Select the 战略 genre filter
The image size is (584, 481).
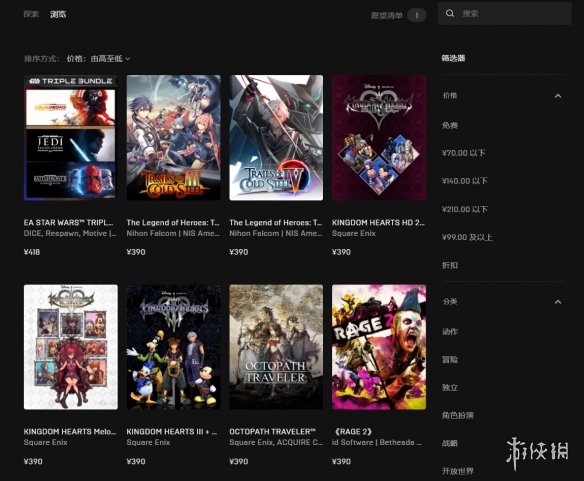(x=450, y=443)
